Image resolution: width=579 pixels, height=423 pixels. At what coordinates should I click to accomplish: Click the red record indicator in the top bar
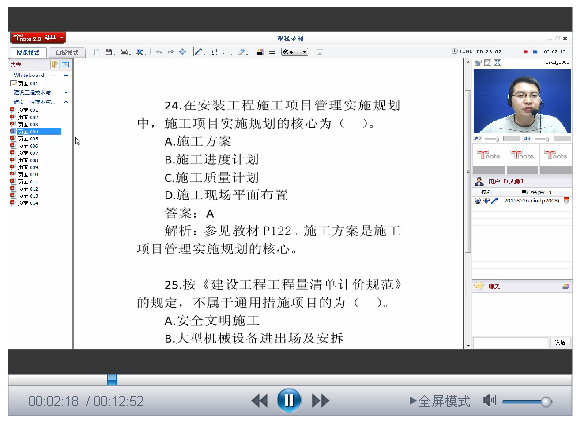(525, 52)
